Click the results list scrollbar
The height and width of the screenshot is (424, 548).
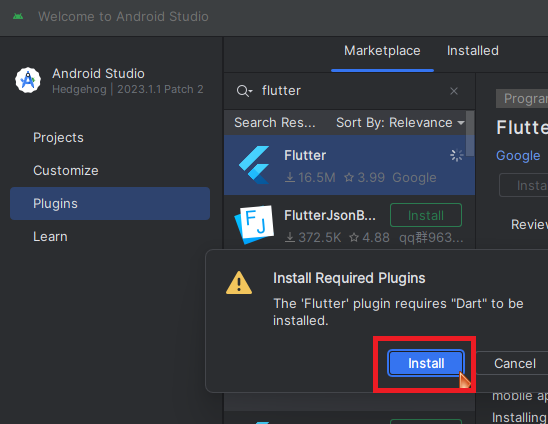(x=470, y=134)
